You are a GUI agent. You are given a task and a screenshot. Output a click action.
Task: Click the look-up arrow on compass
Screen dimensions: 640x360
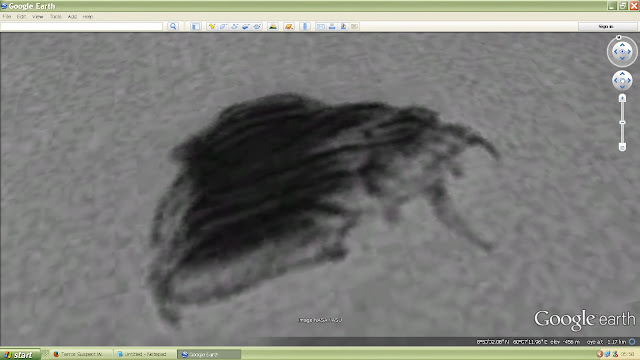tap(622, 45)
